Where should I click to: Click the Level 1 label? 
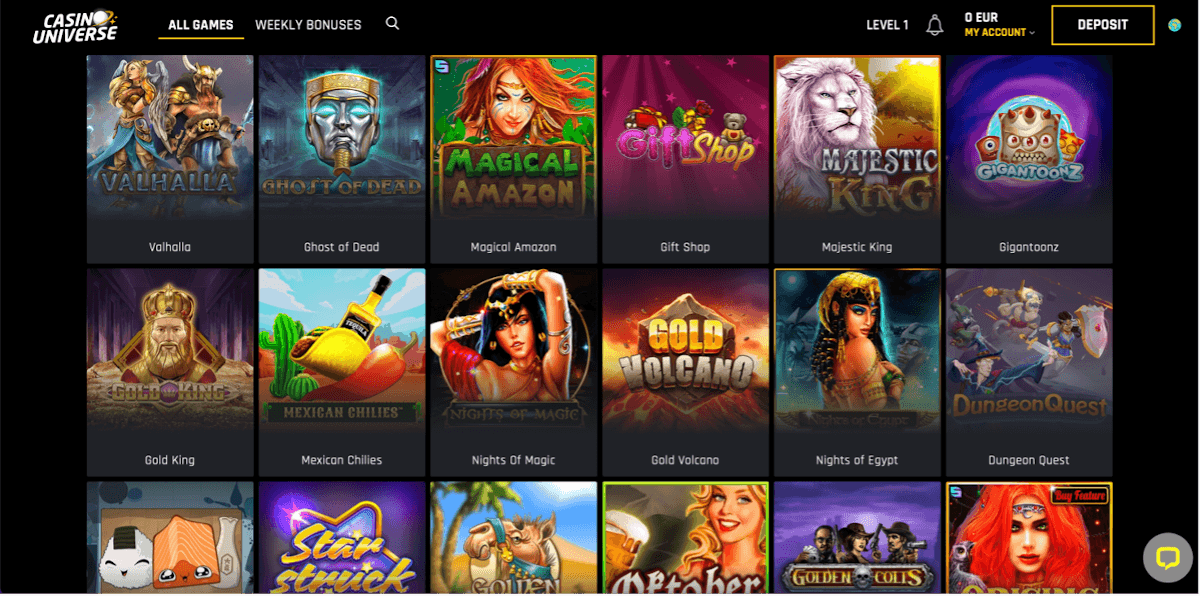[887, 25]
